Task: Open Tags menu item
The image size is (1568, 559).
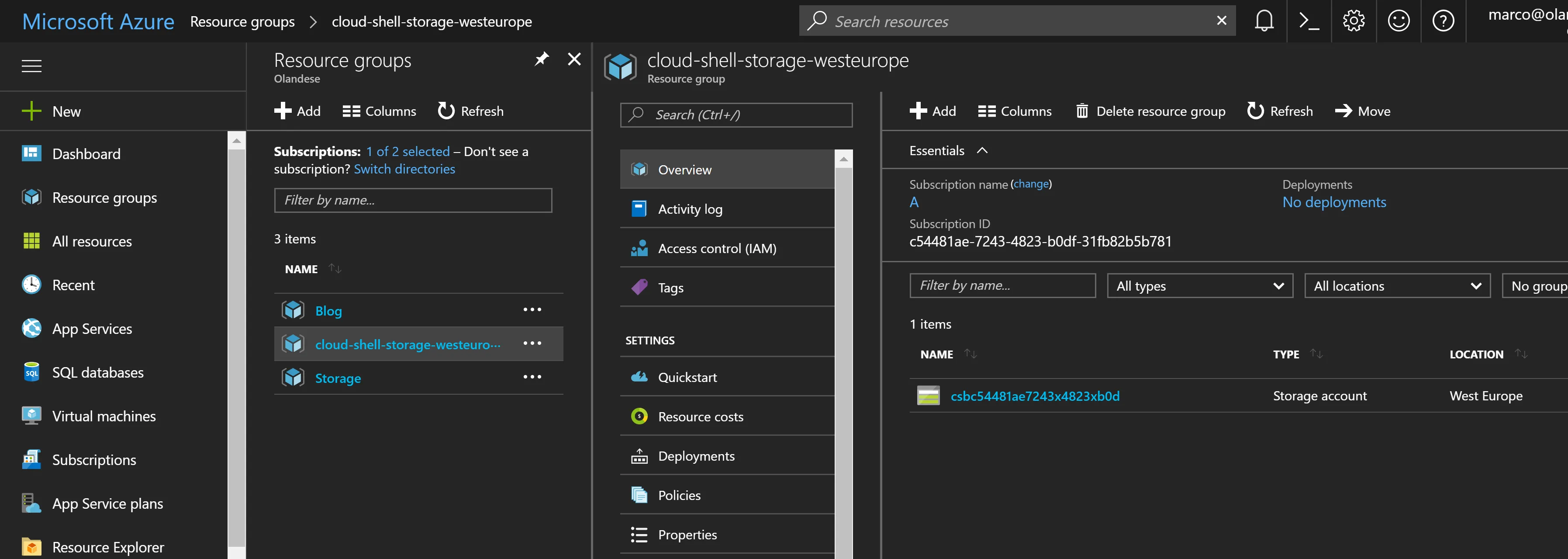Action: click(x=727, y=288)
